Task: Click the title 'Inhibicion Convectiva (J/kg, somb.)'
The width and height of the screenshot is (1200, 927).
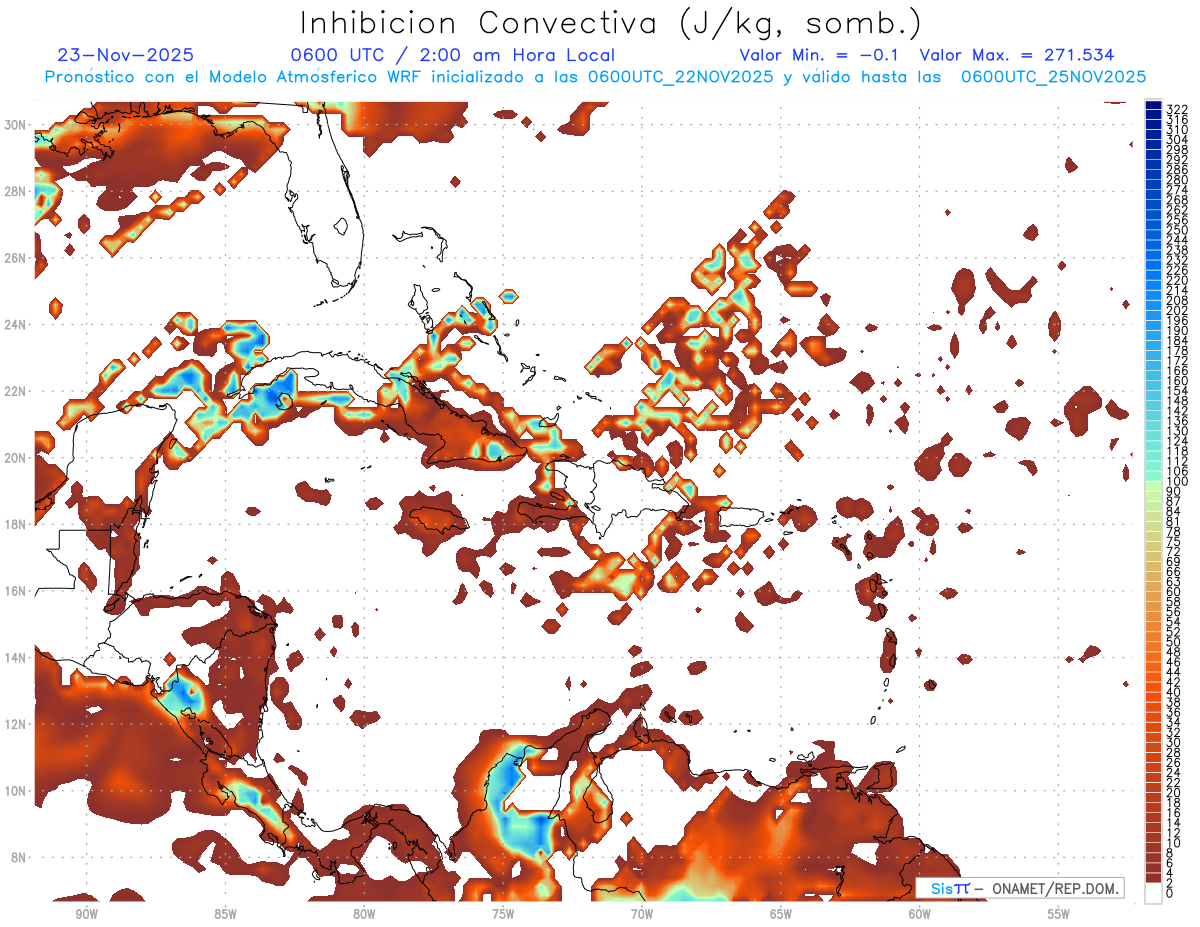Action: pos(612,24)
